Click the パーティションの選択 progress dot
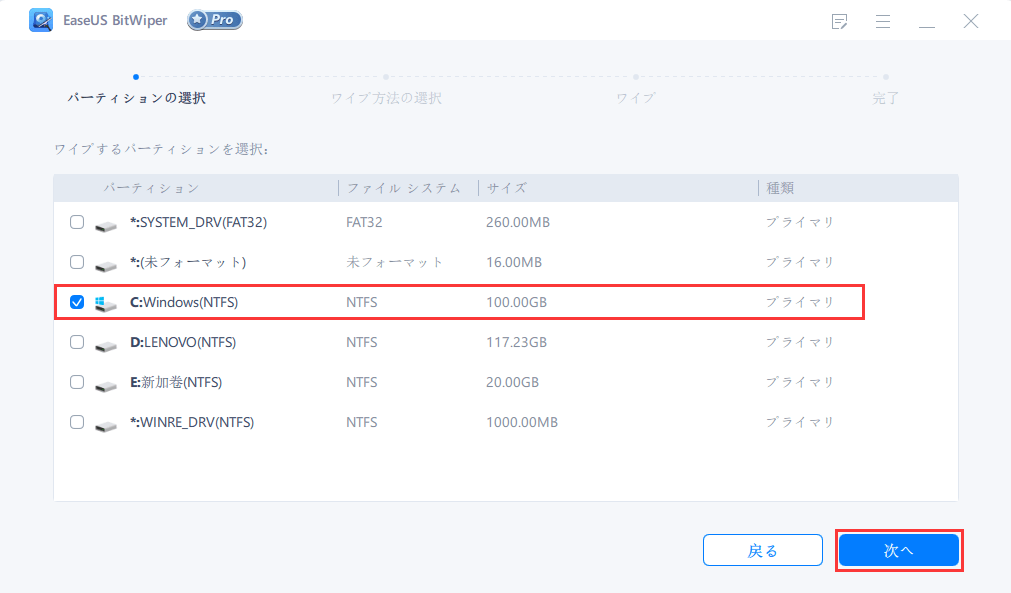This screenshot has height=593, width=1011. click(x=136, y=75)
